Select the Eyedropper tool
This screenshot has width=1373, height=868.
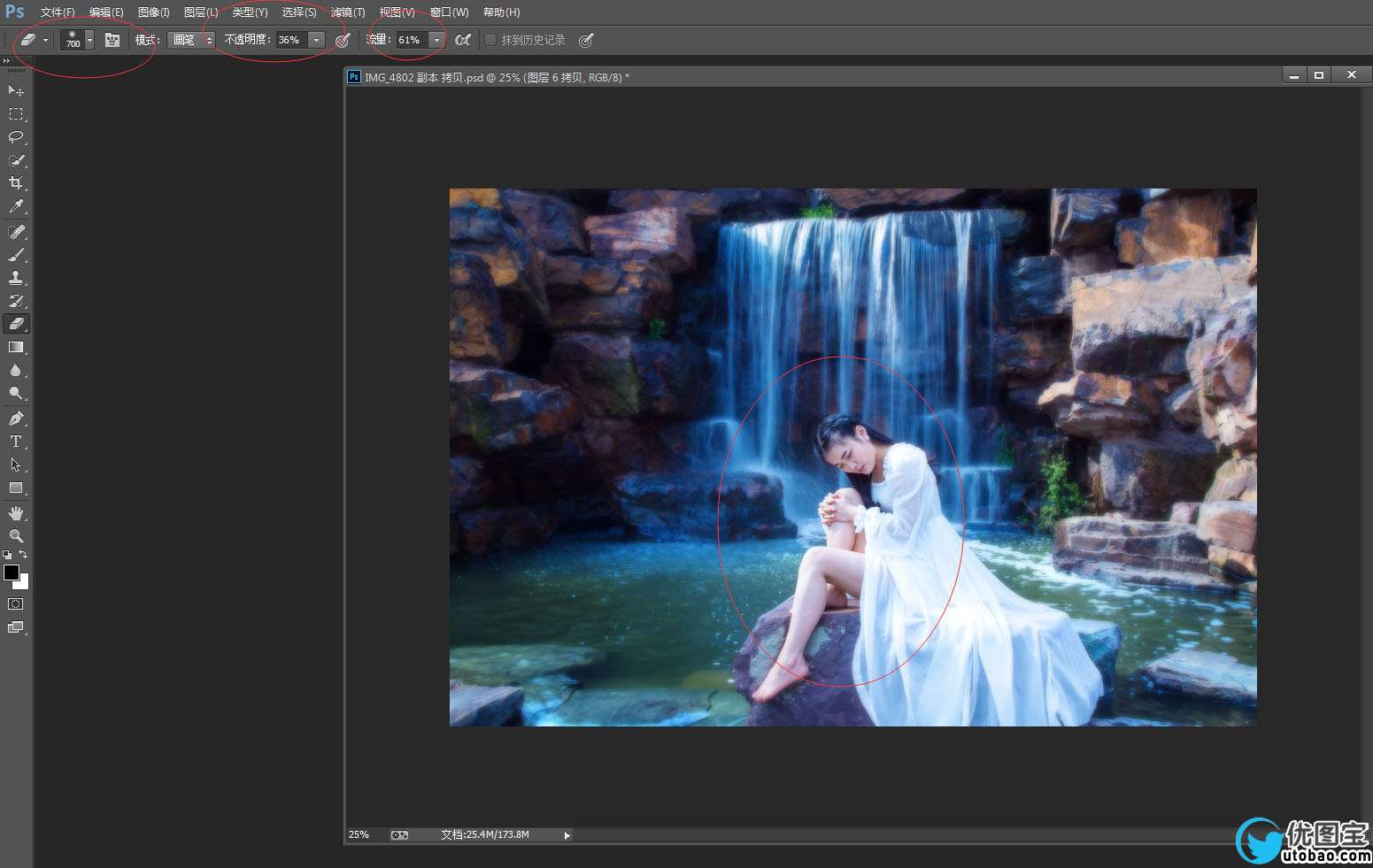coord(16,206)
